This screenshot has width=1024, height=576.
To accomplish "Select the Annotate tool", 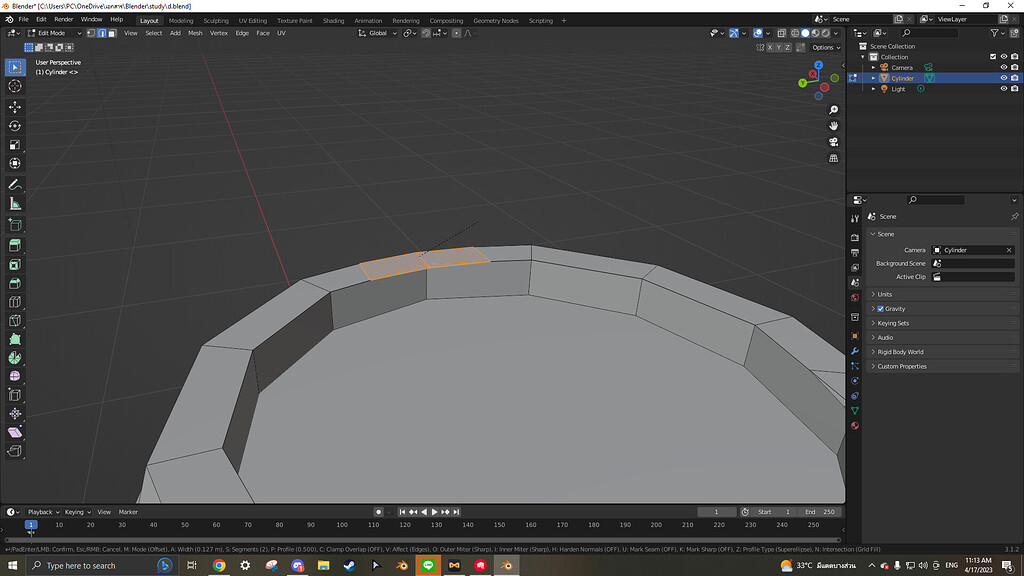I will coord(15,185).
